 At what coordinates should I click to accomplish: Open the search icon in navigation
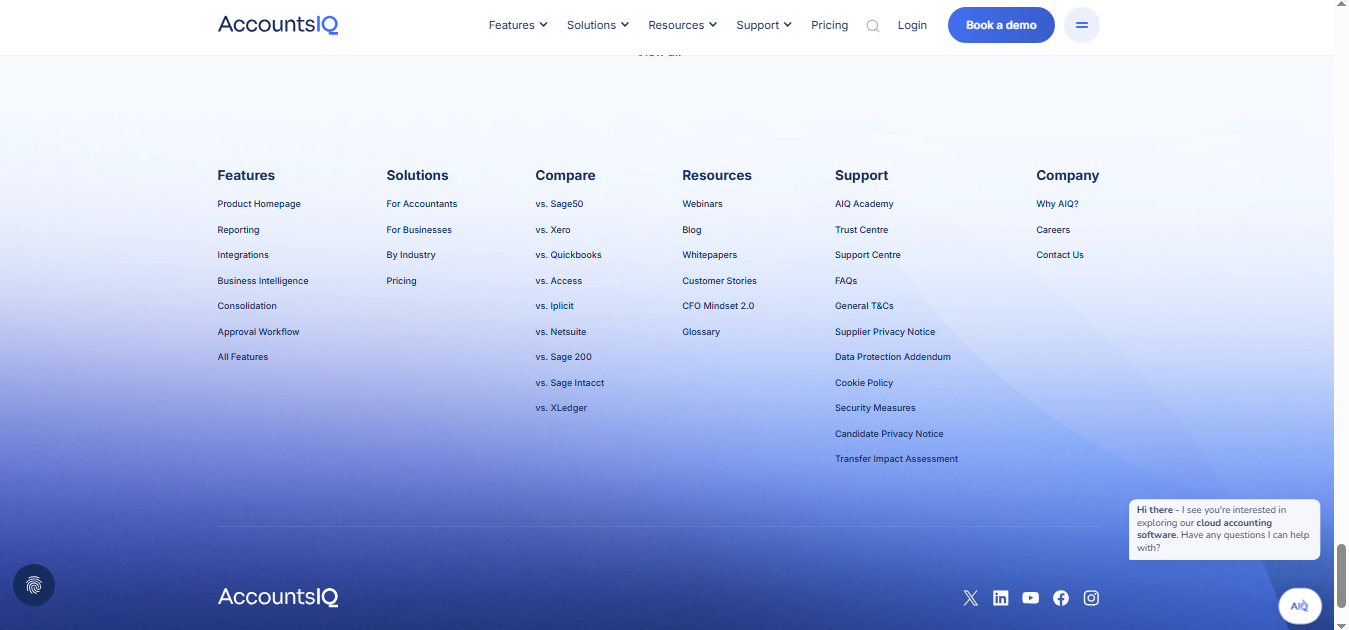(872, 25)
